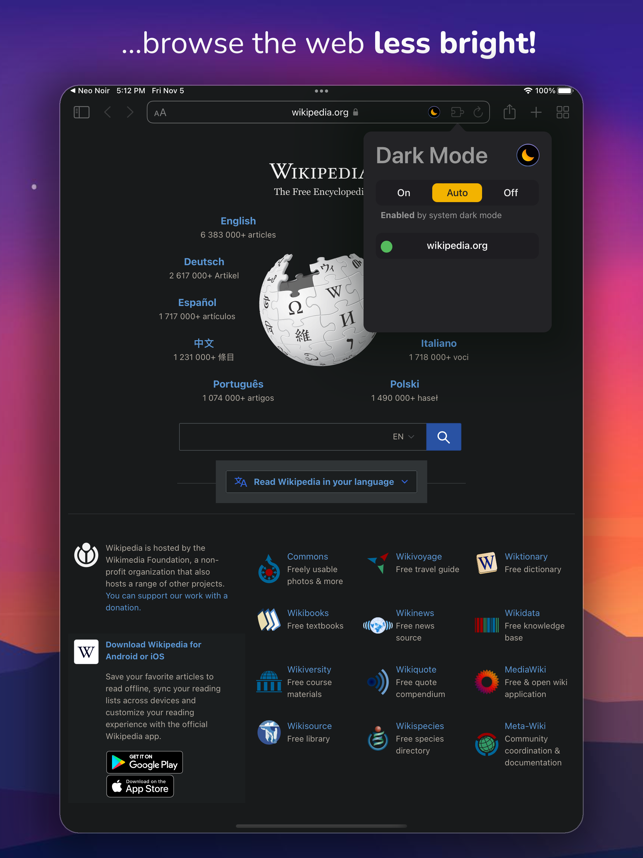Open the Wikinews globe icon
This screenshot has height=858, width=643.
point(378,625)
